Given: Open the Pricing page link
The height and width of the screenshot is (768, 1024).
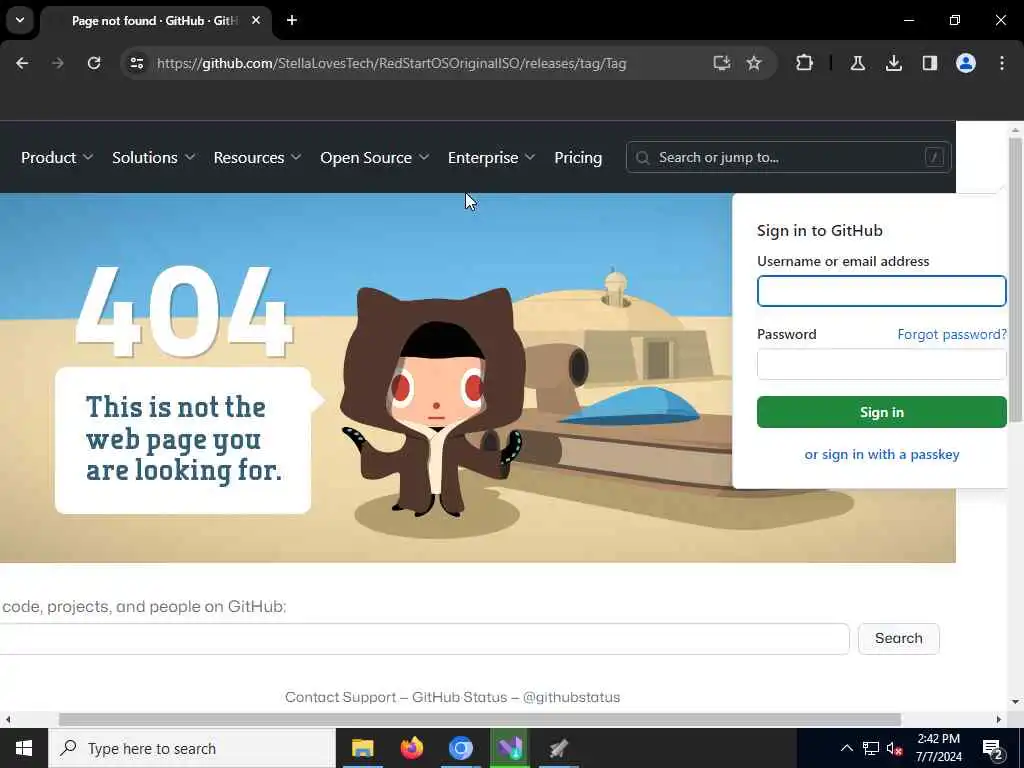Looking at the screenshot, I should pyautogui.click(x=578, y=157).
